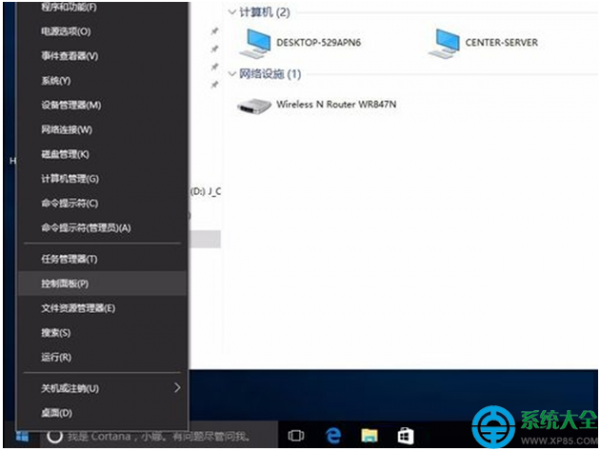Open the Store taskbar icon
Viewport: 600px width, 451px height.
[406, 436]
